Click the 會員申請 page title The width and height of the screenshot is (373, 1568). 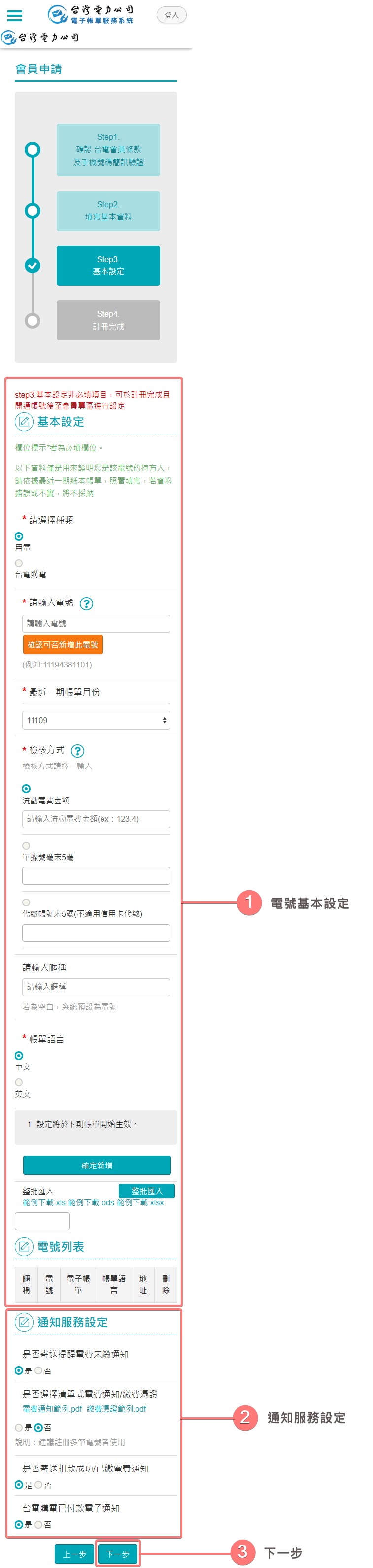(38, 69)
